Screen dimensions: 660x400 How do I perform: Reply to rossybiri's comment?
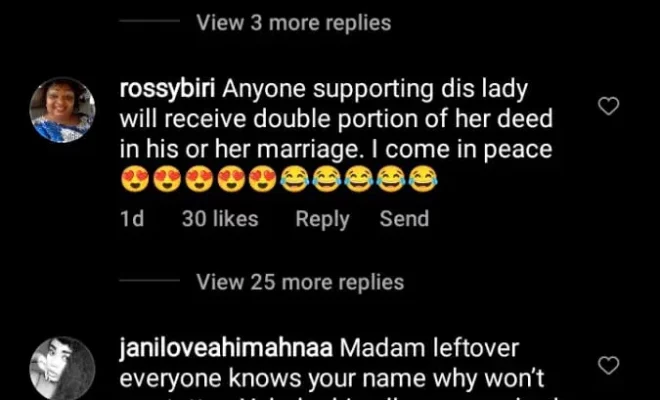tap(322, 219)
